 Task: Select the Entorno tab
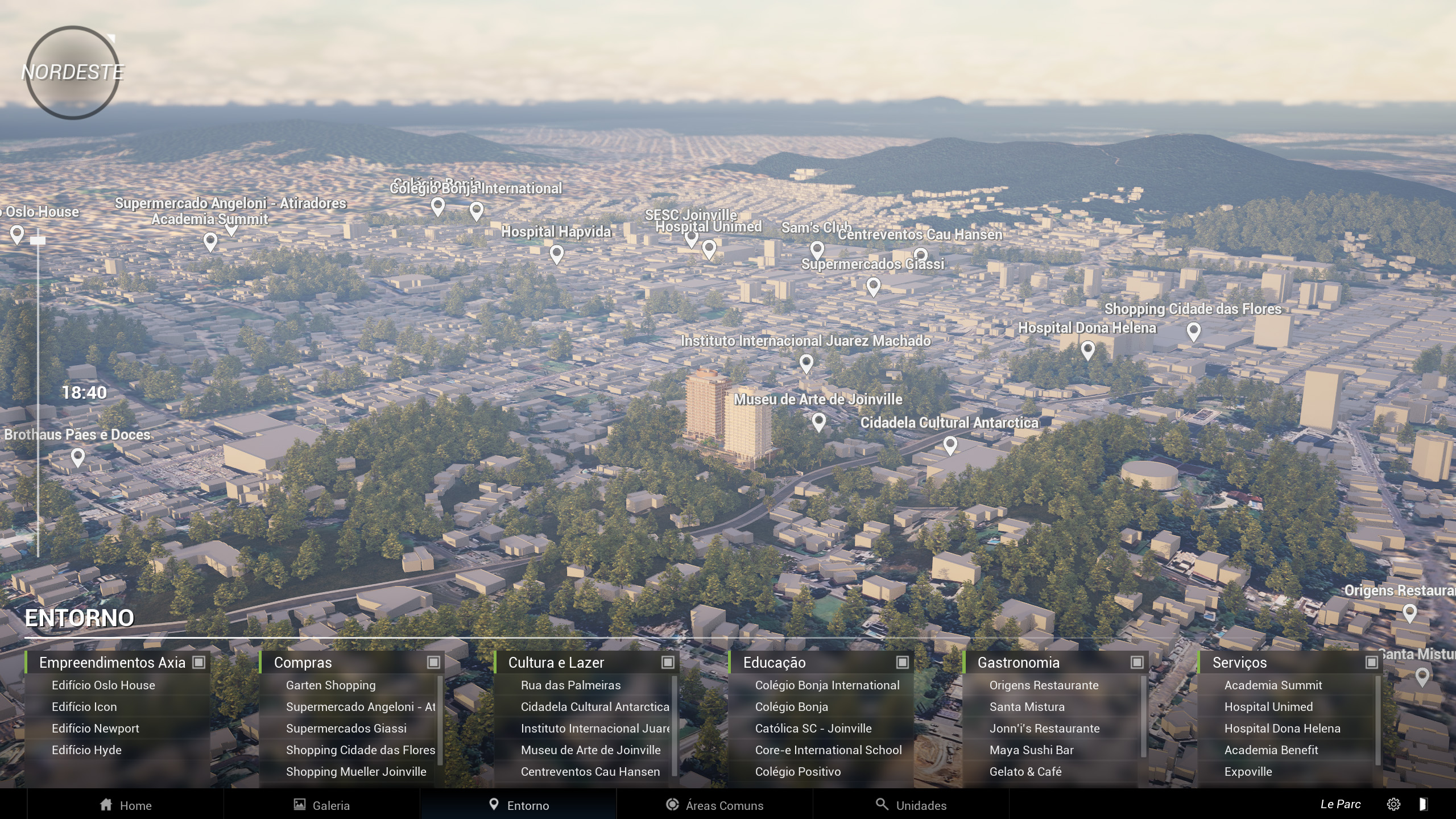518,805
